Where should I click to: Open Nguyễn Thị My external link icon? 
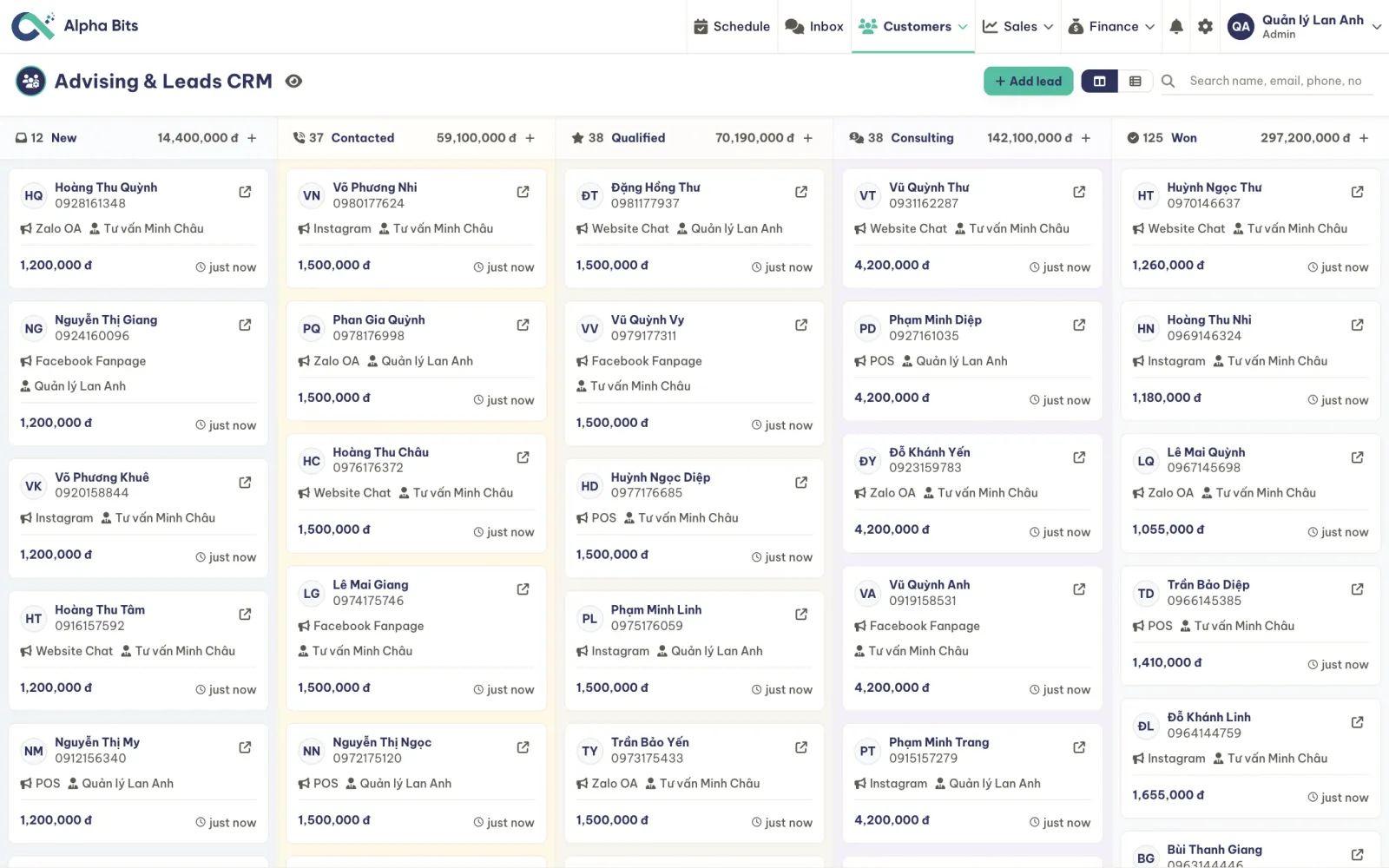(x=245, y=747)
